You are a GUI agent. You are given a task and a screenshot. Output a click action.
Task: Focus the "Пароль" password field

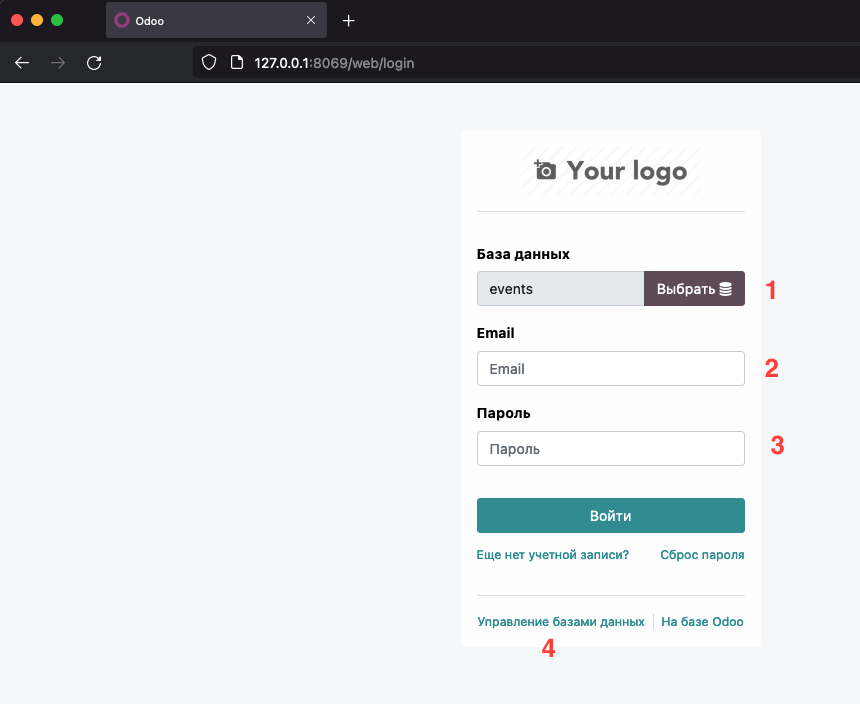(610, 449)
